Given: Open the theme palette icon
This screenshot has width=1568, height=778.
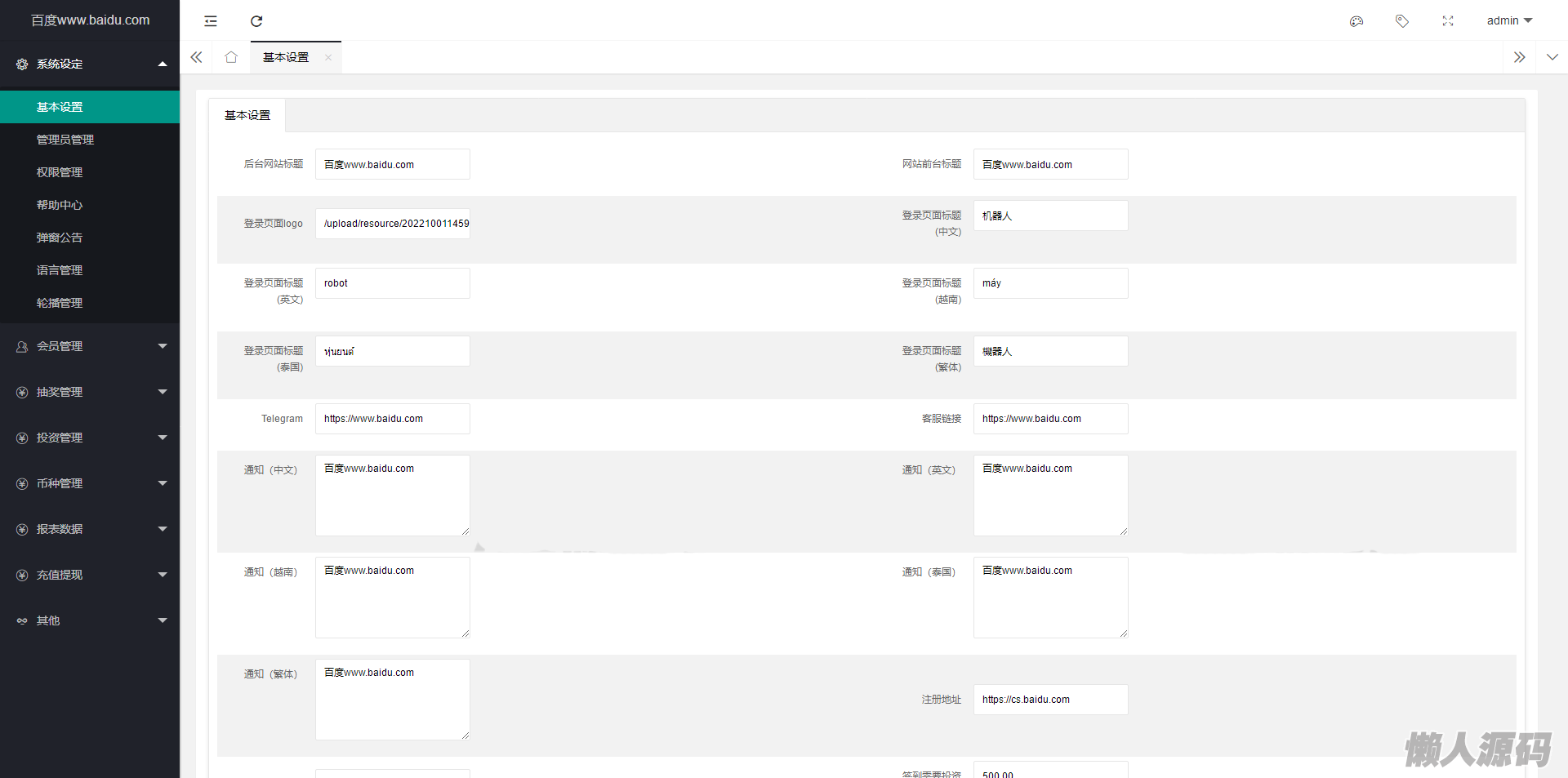Looking at the screenshot, I should click(1356, 21).
